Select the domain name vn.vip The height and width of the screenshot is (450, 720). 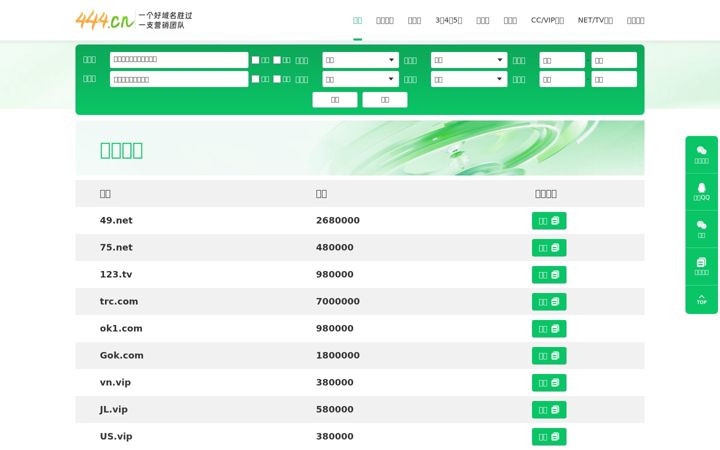pyautogui.click(x=115, y=382)
